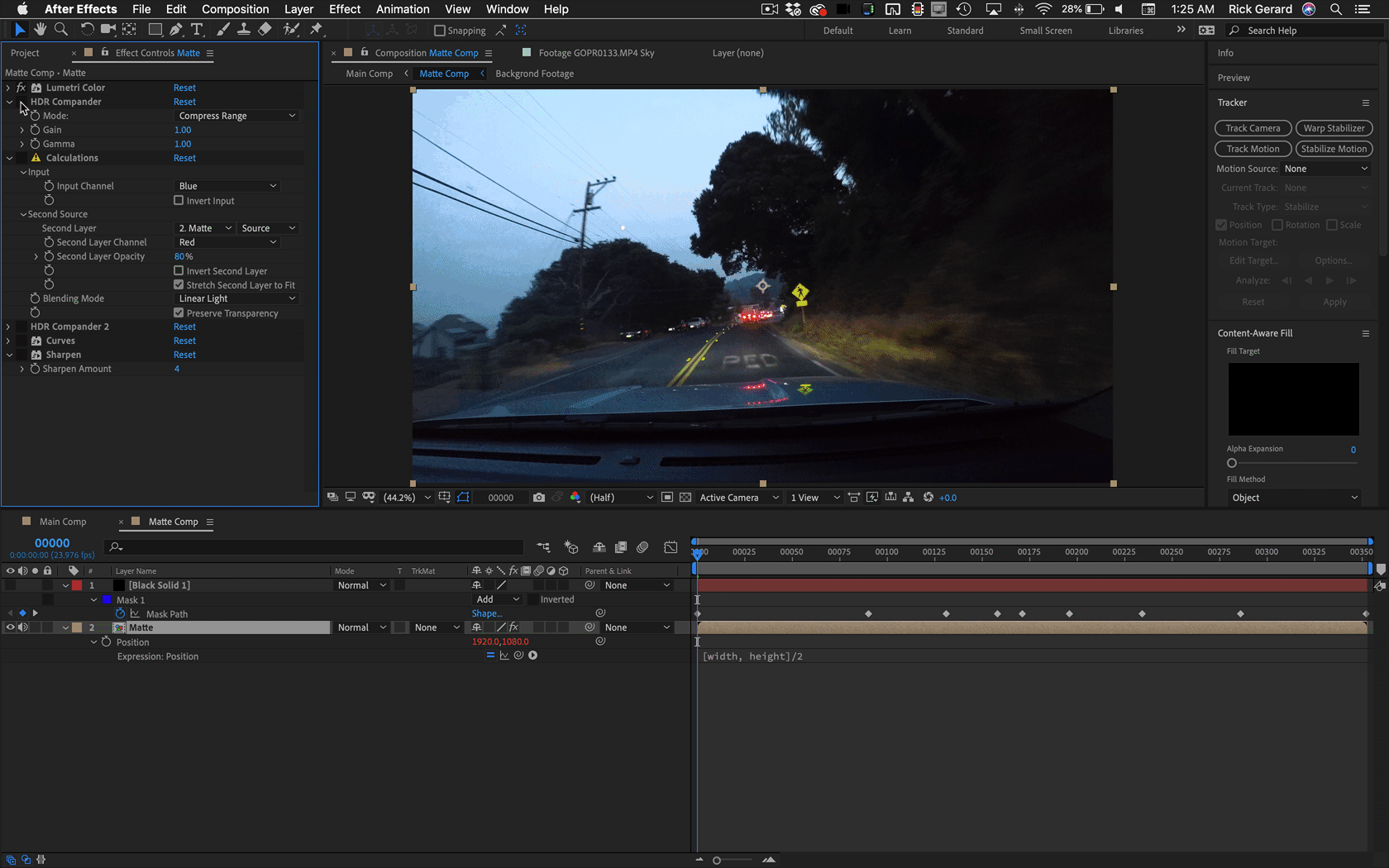The height and width of the screenshot is (868, 1389).
Task: Switch to the Main Comp timeline tab
Action: click(63, 522)
